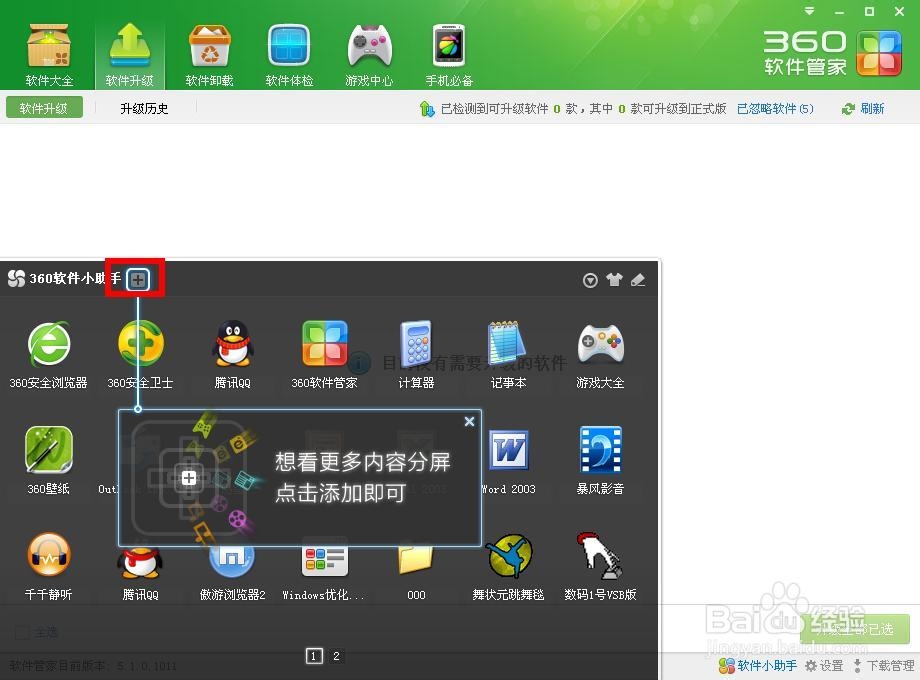Open 记事本 notepad shortcut
Screen dimensions: 920x680
click(x=508, y=355)
